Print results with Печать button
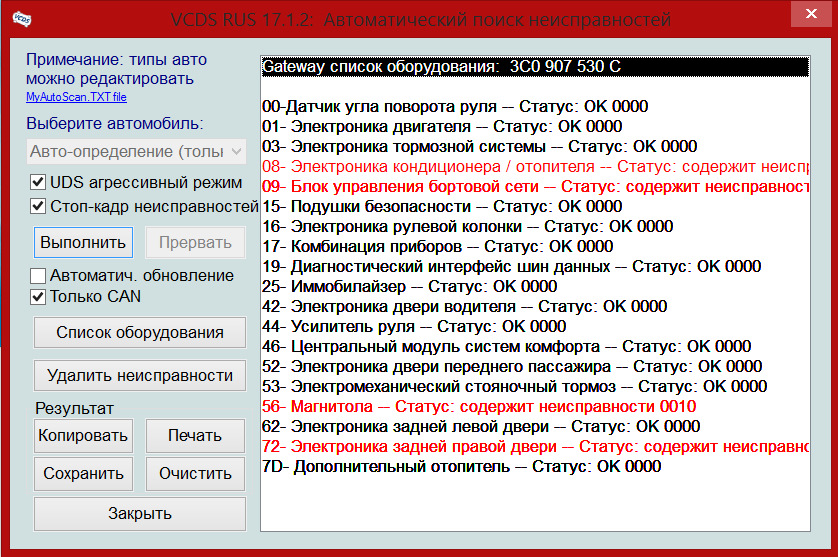 (x=195, y=436)
